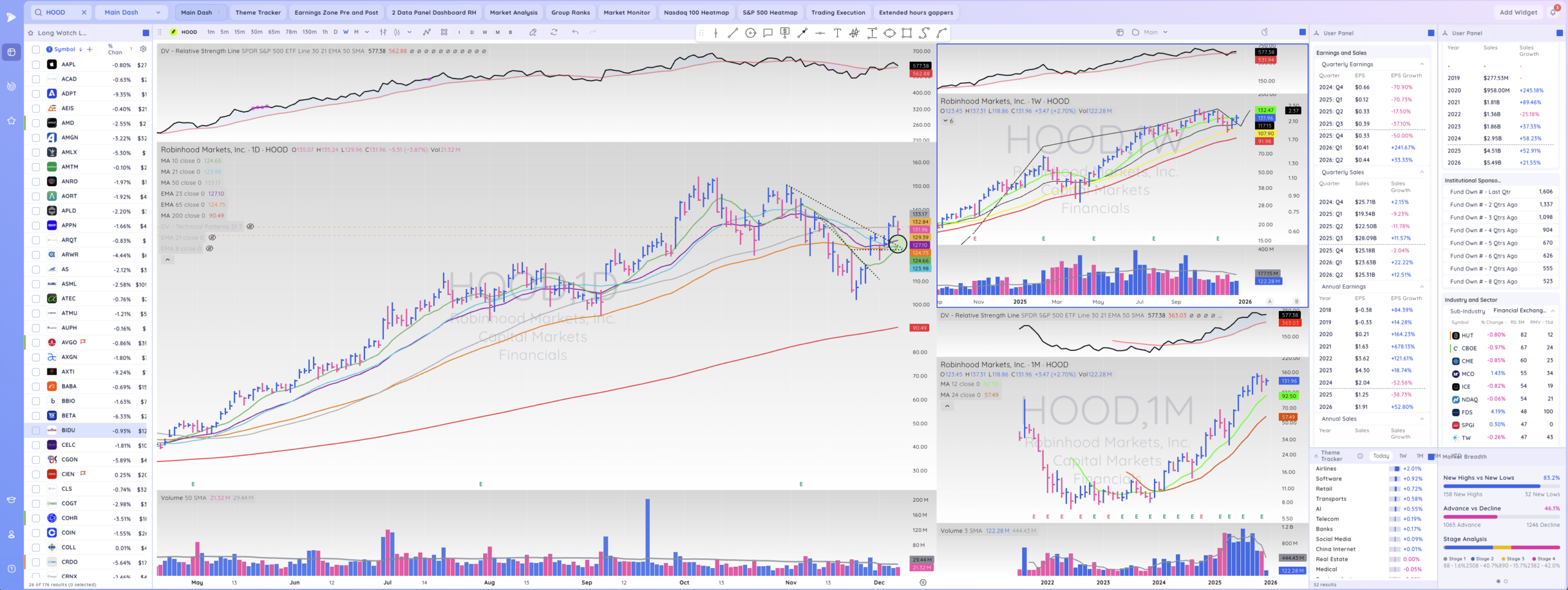Show the hidden DV - Technical Patterns indicator
The width and height of the screenshot is (1568, 590).
point(250,227)
